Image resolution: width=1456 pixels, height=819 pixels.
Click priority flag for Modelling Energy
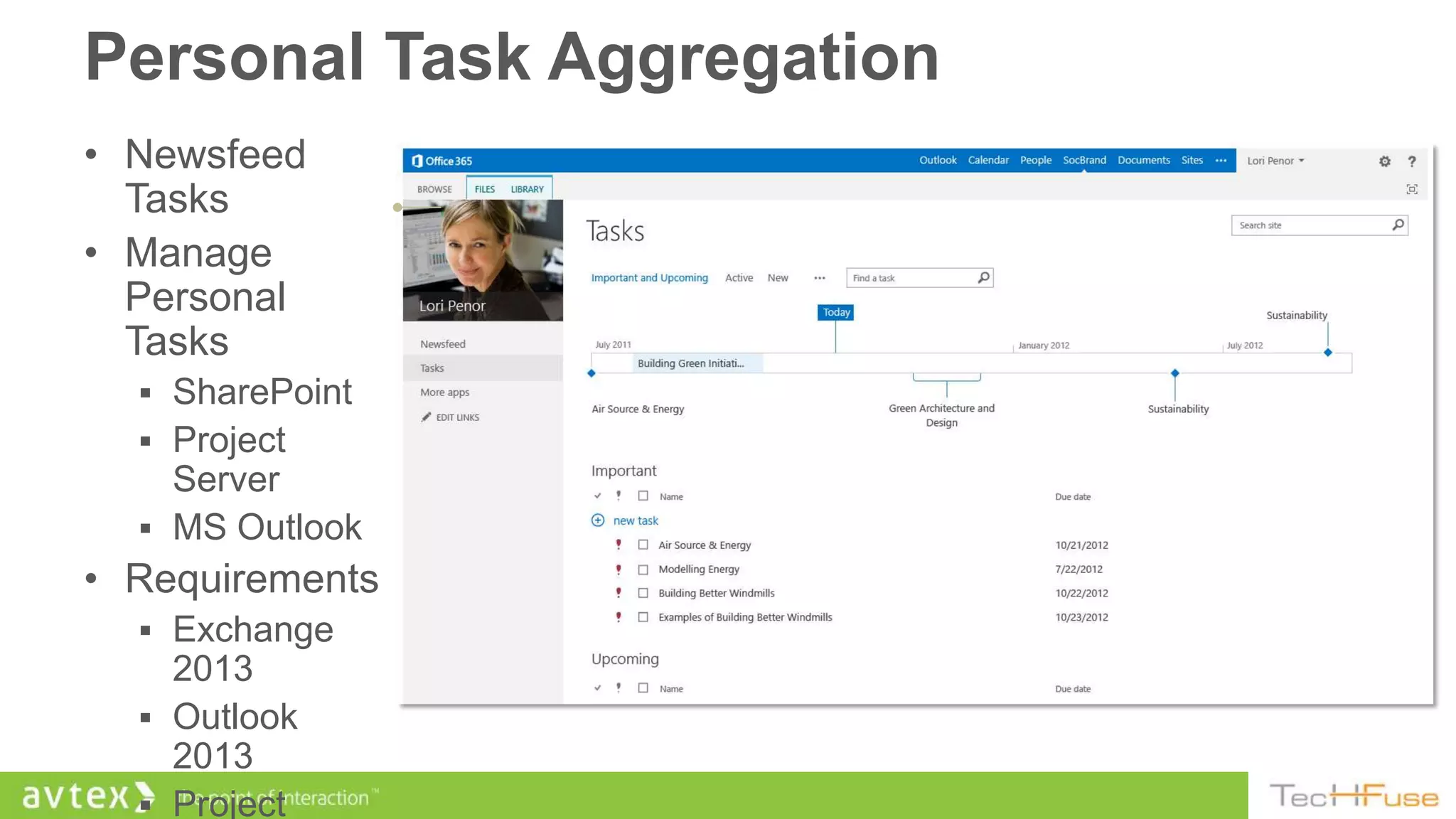[619, 569]
